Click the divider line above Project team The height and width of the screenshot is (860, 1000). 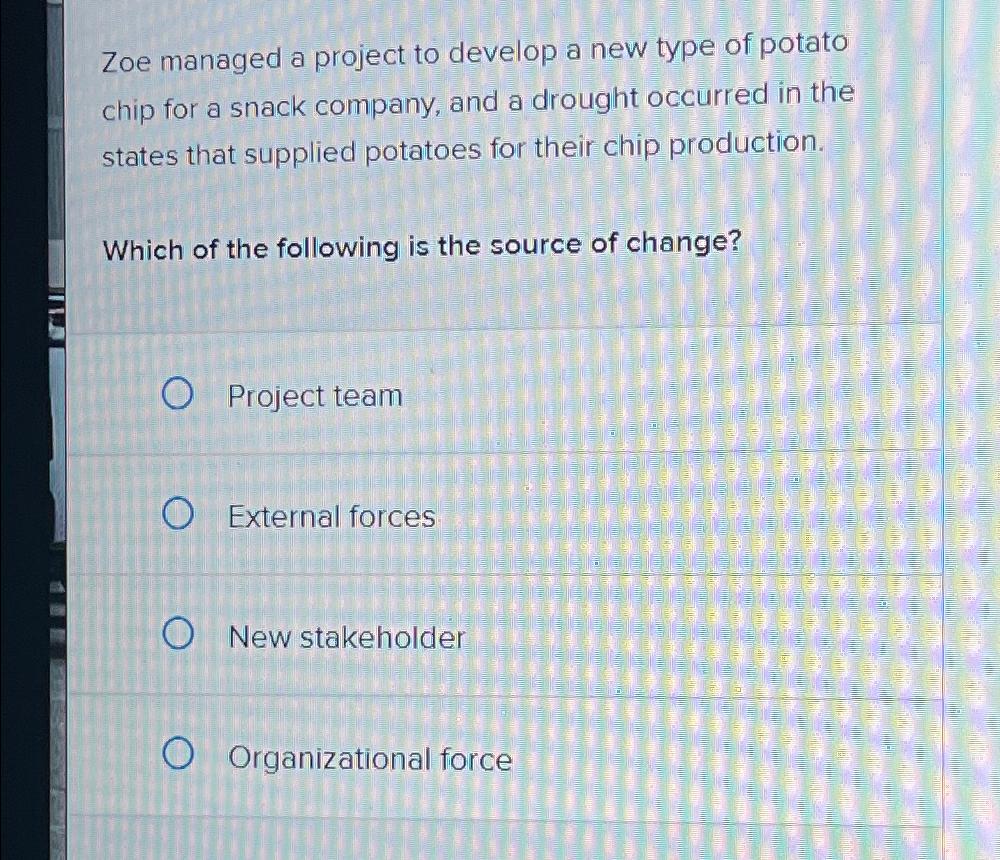[x=500, y=322]
